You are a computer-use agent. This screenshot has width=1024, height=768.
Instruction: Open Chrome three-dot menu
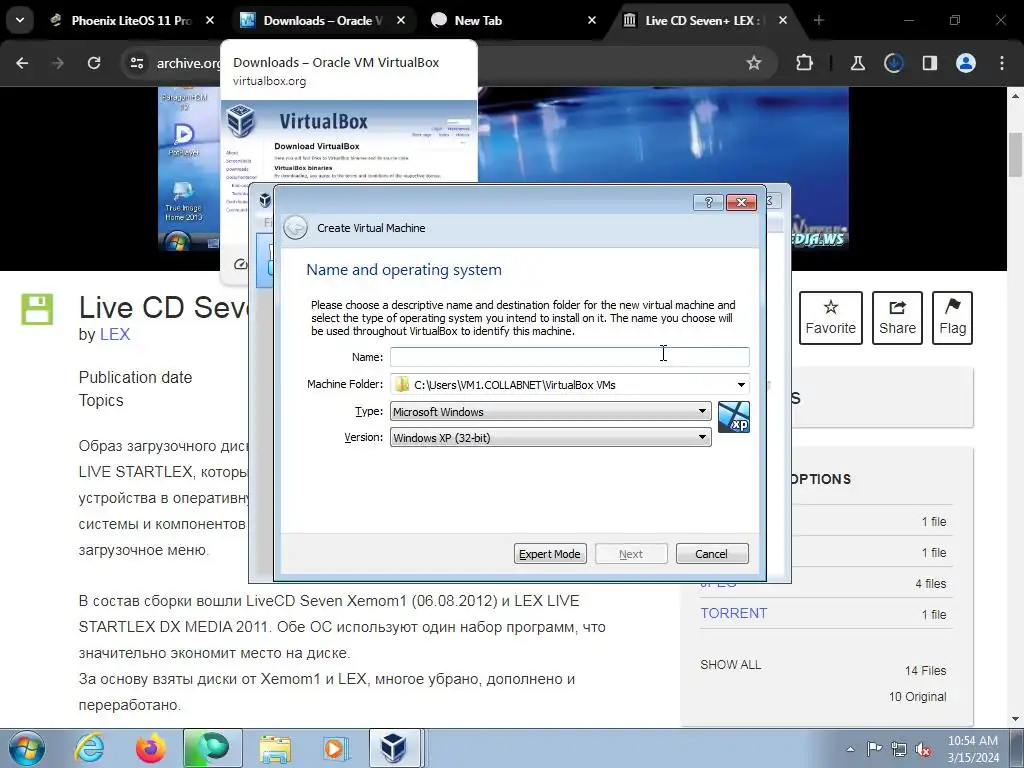click(1002, 63)
